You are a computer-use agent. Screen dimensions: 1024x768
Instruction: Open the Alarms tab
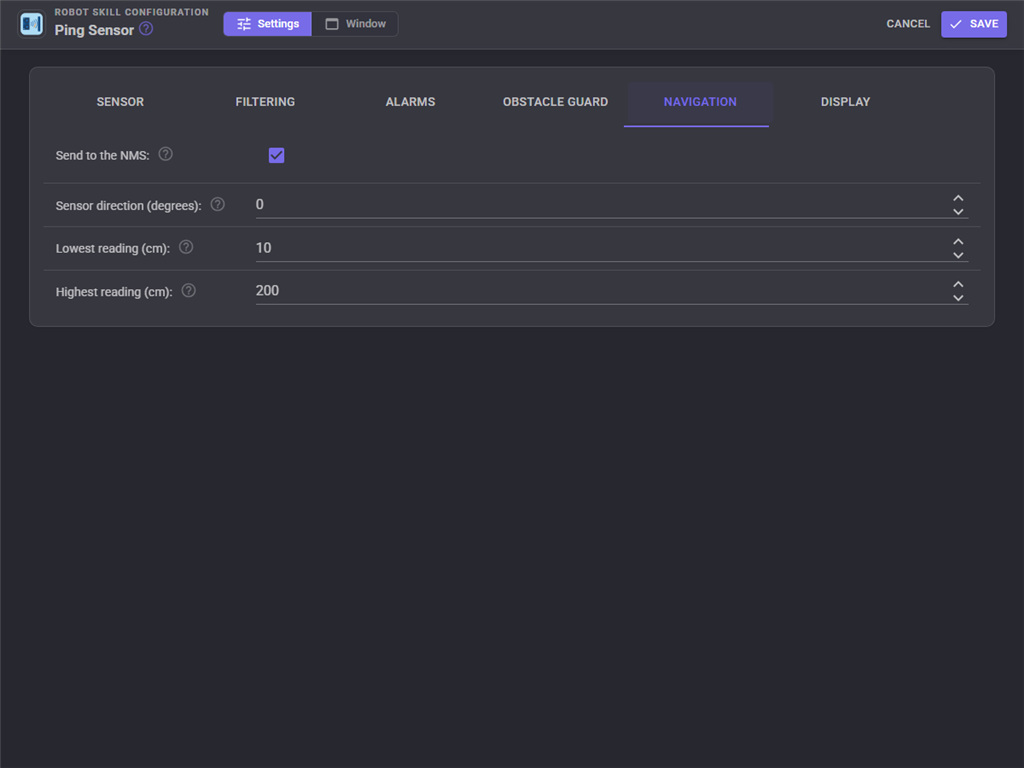[x=410, y=102]
